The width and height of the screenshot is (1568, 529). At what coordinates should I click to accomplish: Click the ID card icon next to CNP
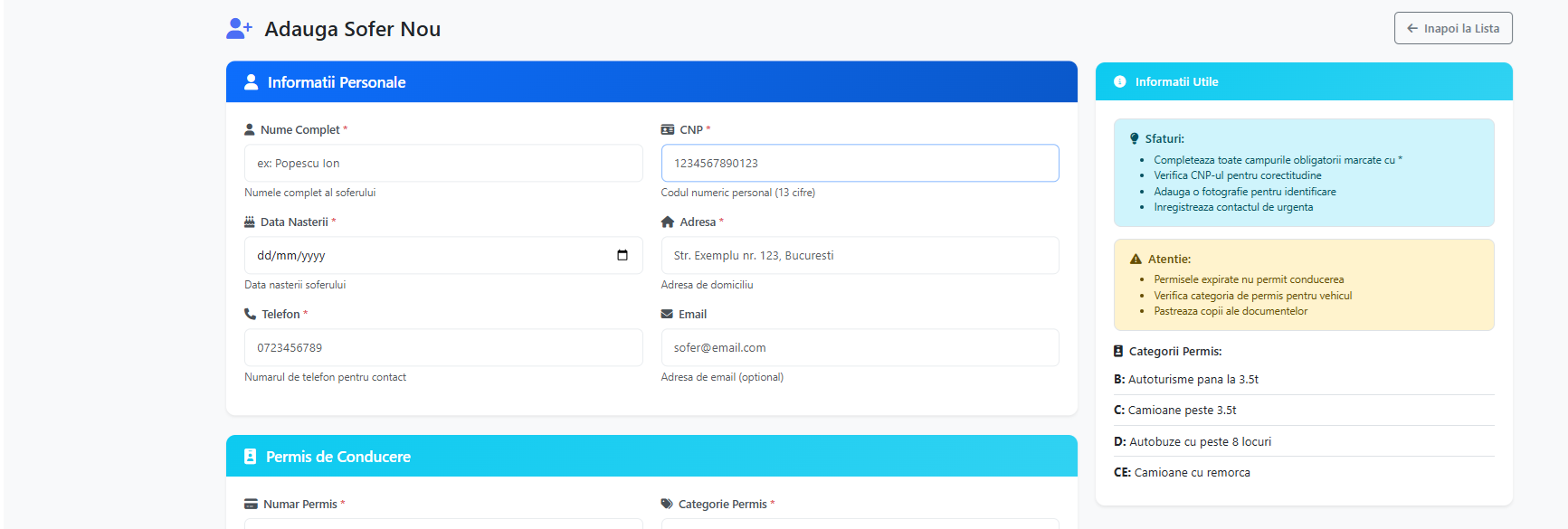click(668, 130)
